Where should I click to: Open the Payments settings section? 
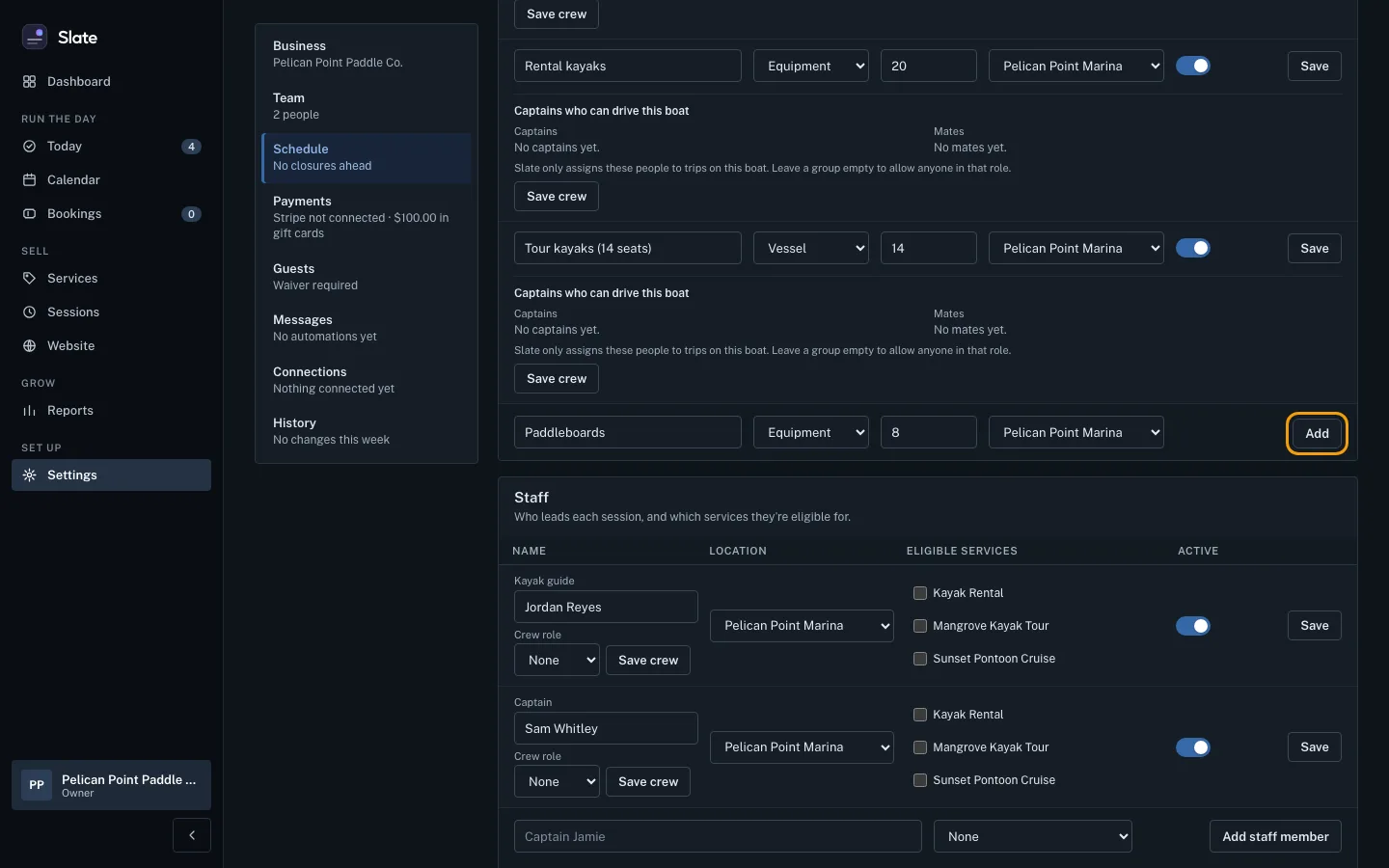tap(367, 217)
